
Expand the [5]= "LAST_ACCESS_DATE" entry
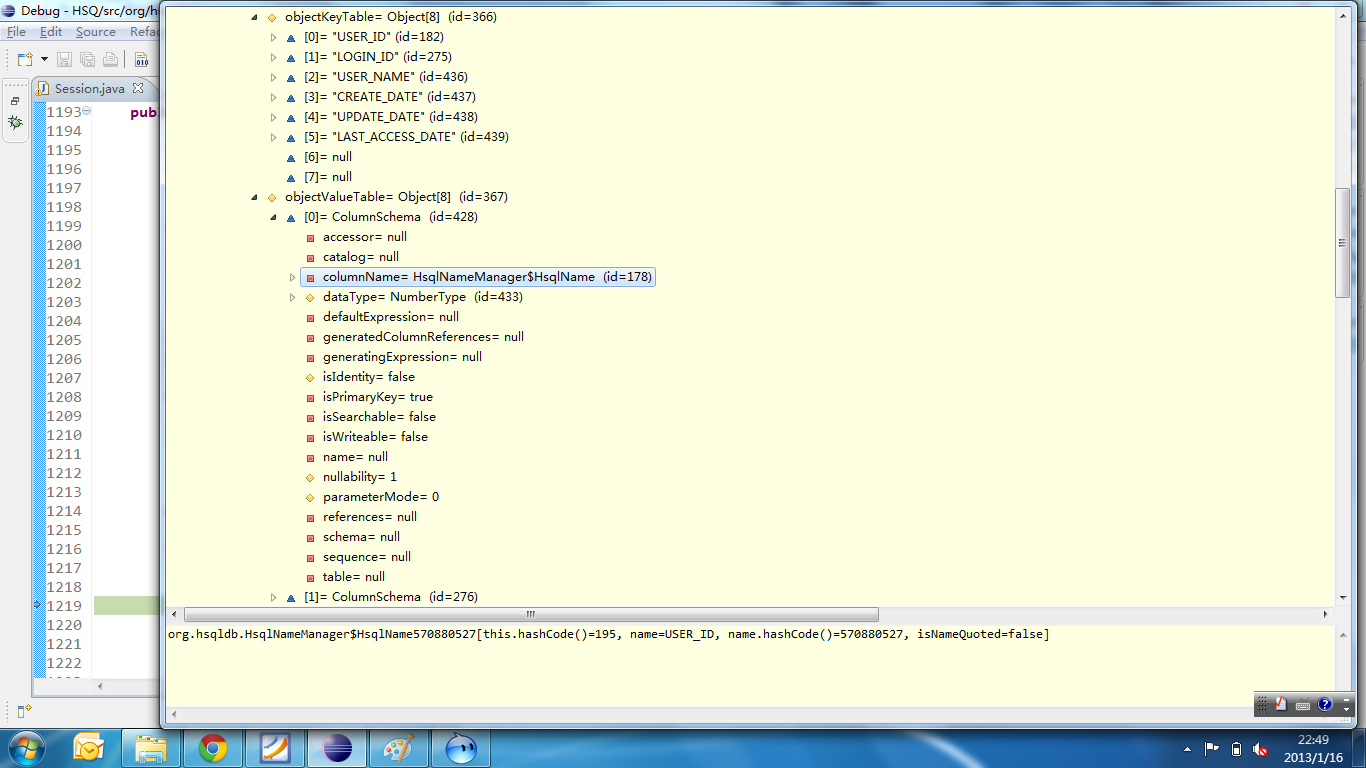pyautogui.click(x=273, y=137)
